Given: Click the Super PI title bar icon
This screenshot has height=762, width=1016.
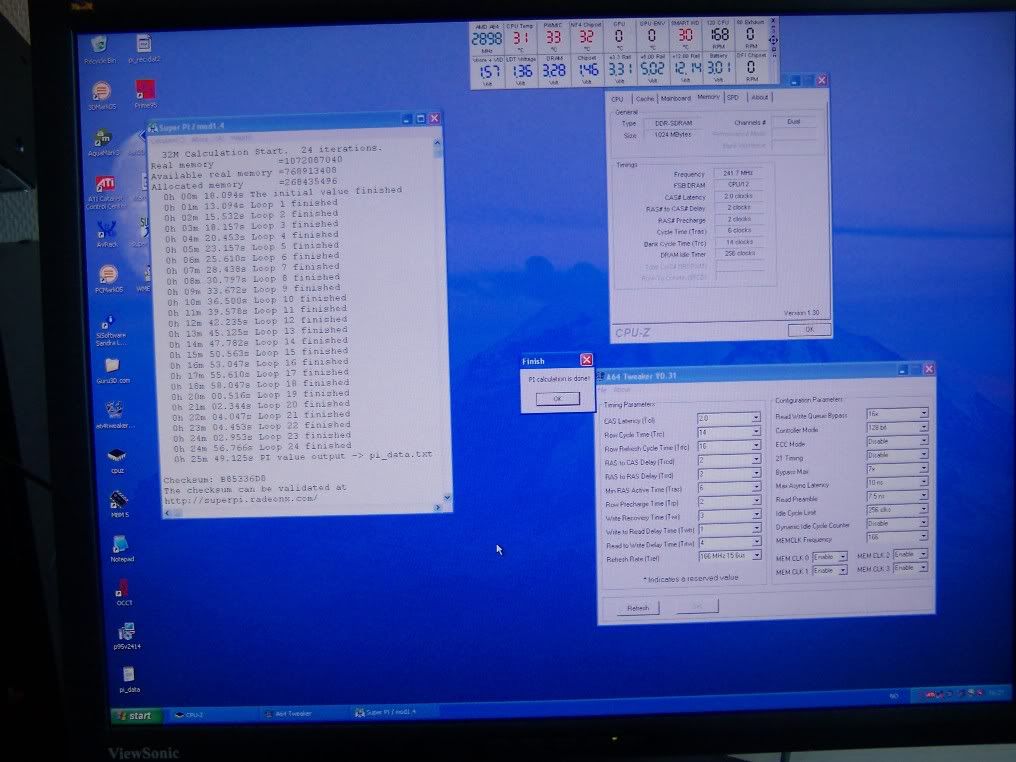Looking at the screenshot, I should coord(153,128).
